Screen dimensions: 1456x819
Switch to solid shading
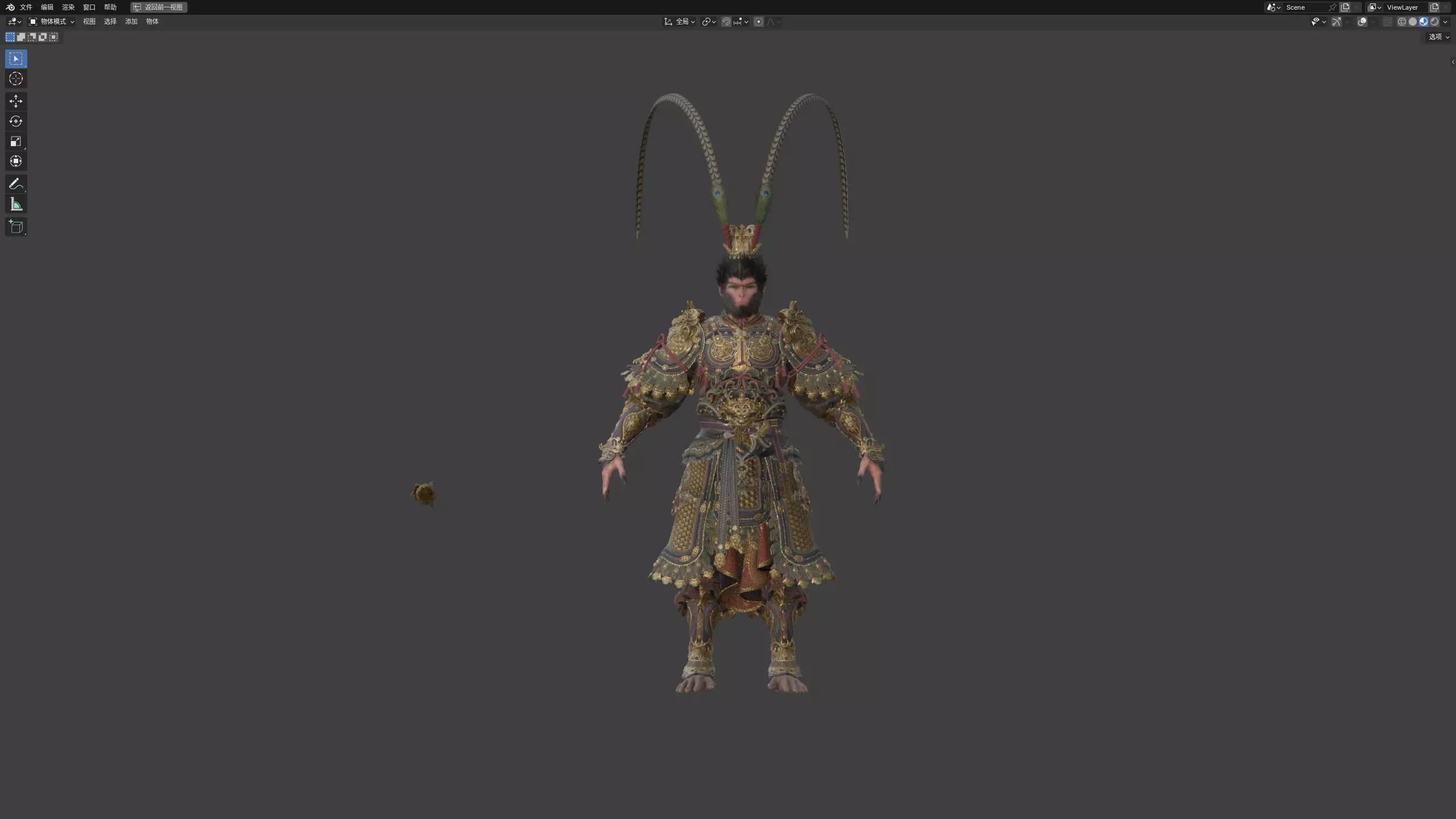[1413, 22]
